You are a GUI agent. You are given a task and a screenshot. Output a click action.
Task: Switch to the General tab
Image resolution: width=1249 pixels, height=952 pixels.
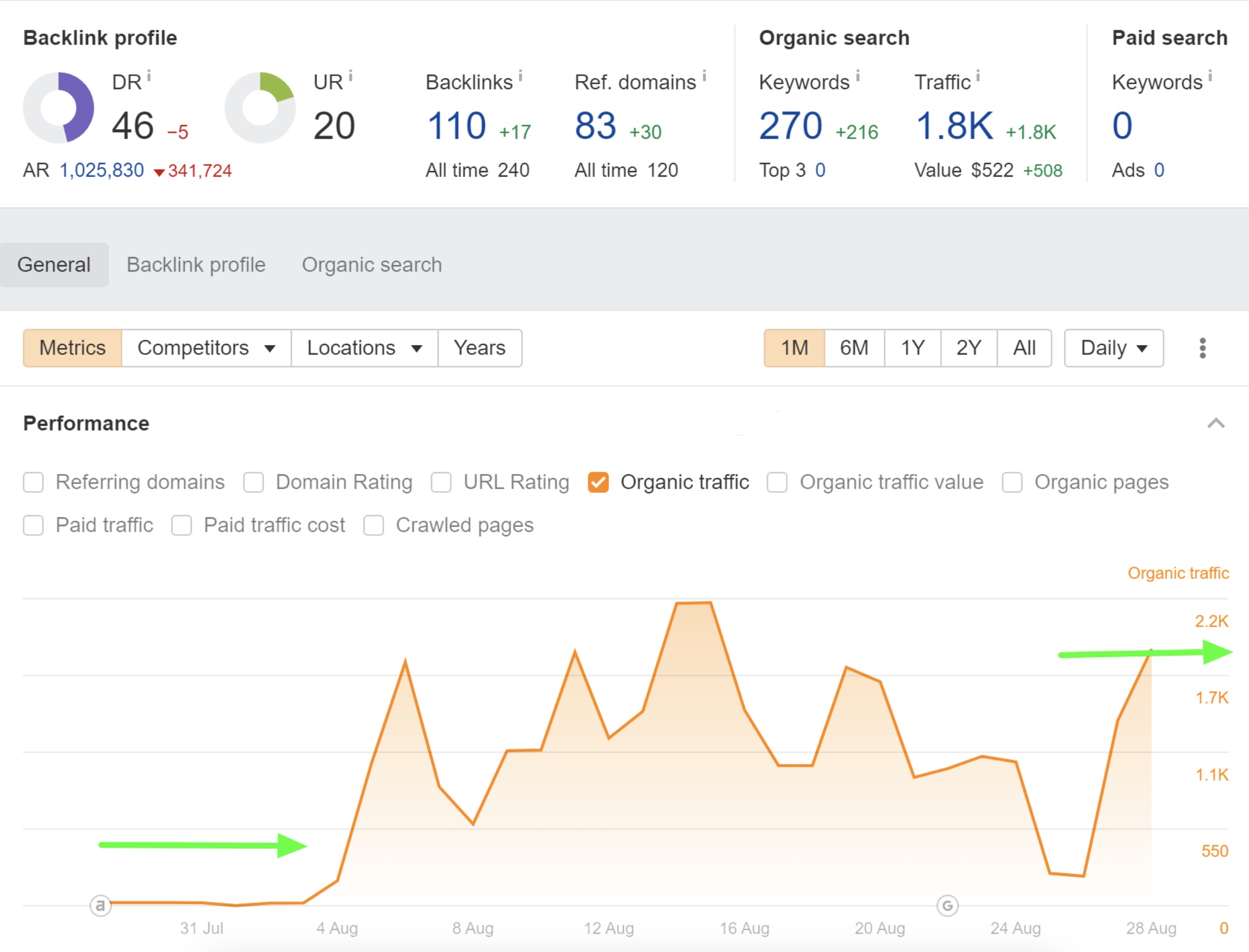click(x=54, y=265)
